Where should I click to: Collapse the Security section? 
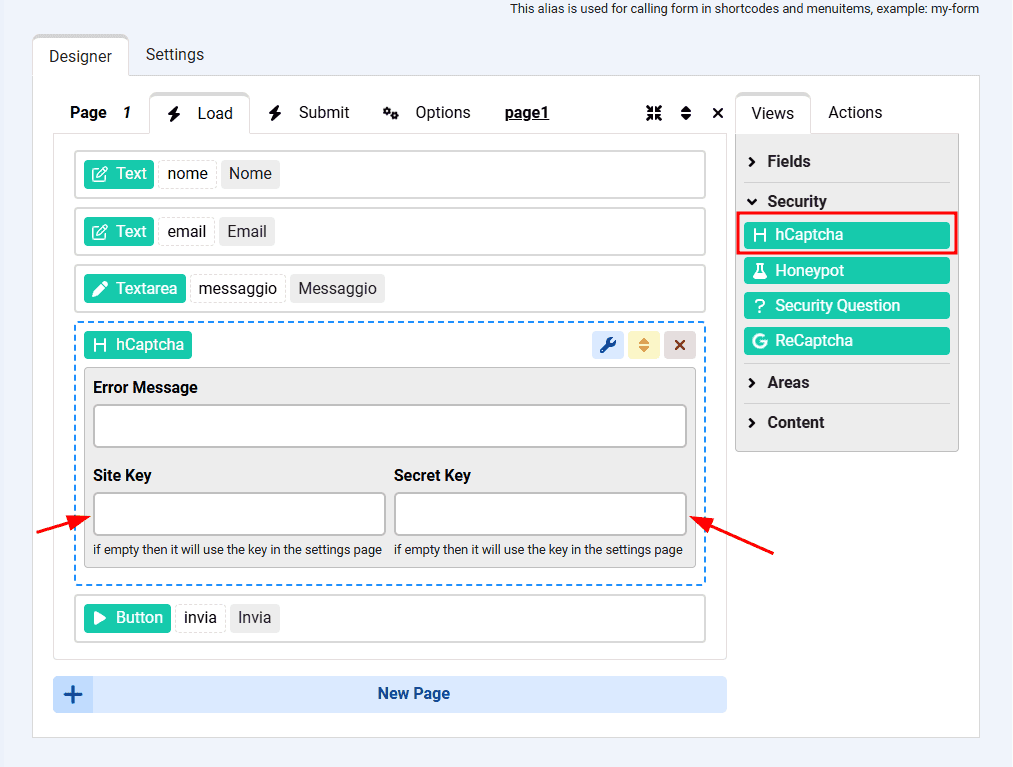(796, 202)
